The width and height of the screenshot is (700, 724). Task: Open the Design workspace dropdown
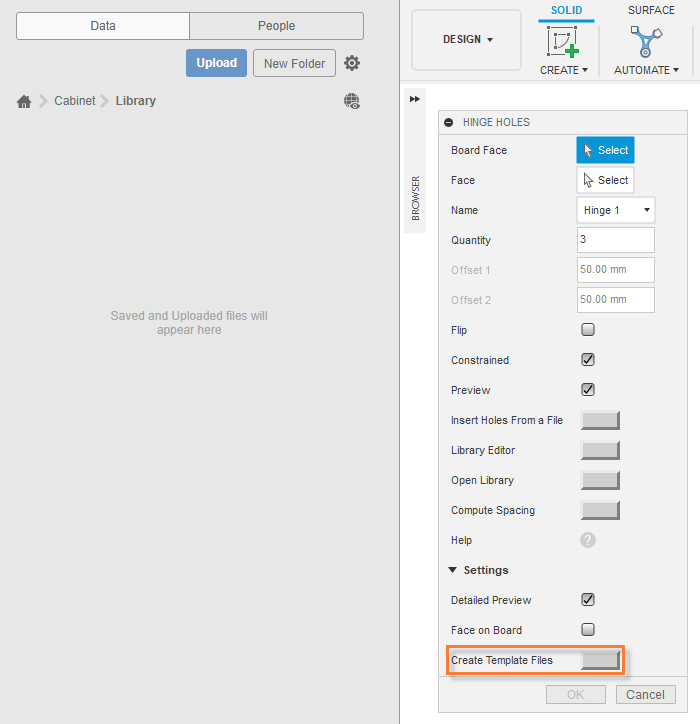click(x=467, y=40)
